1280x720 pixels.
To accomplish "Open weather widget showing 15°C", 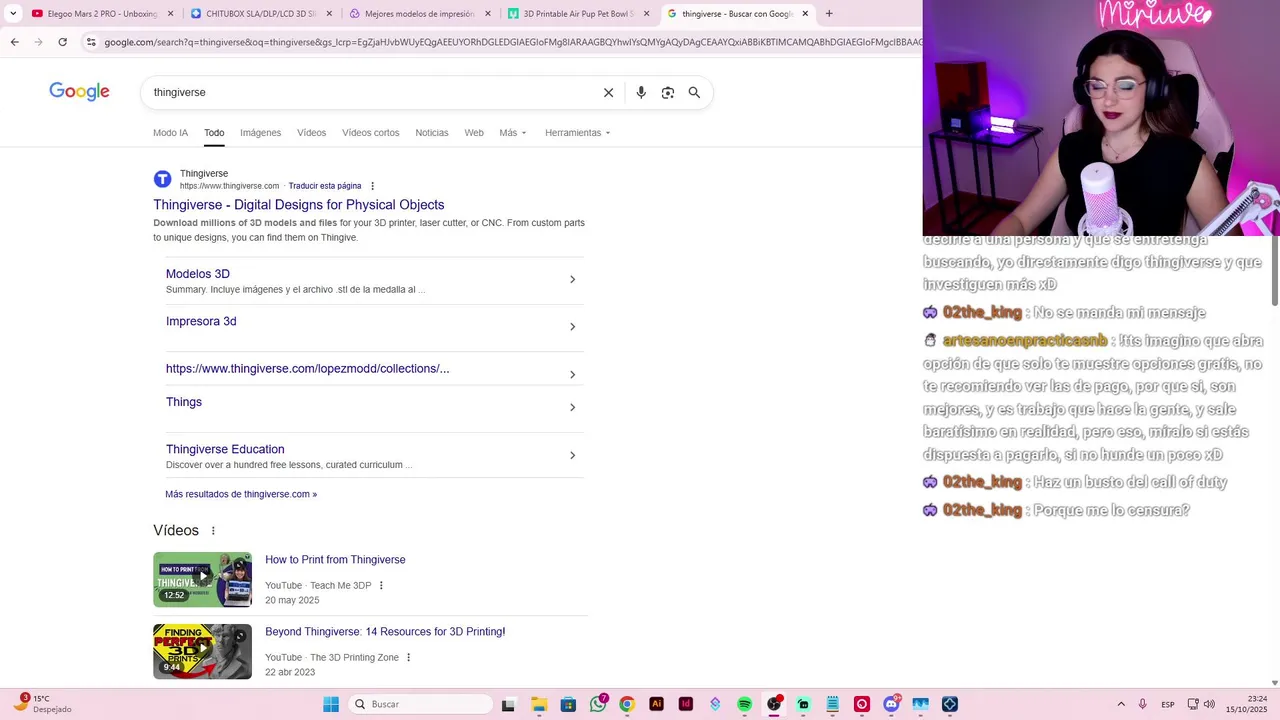I will (x=42, y=704).
